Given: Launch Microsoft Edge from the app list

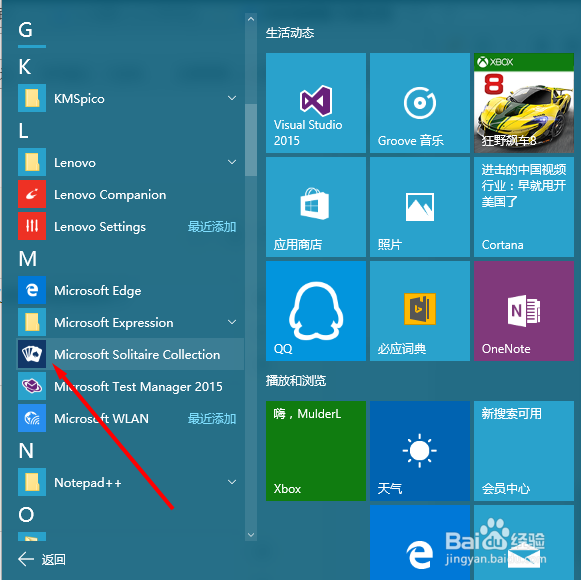Looking at the screenshot, I should point(32,290).
